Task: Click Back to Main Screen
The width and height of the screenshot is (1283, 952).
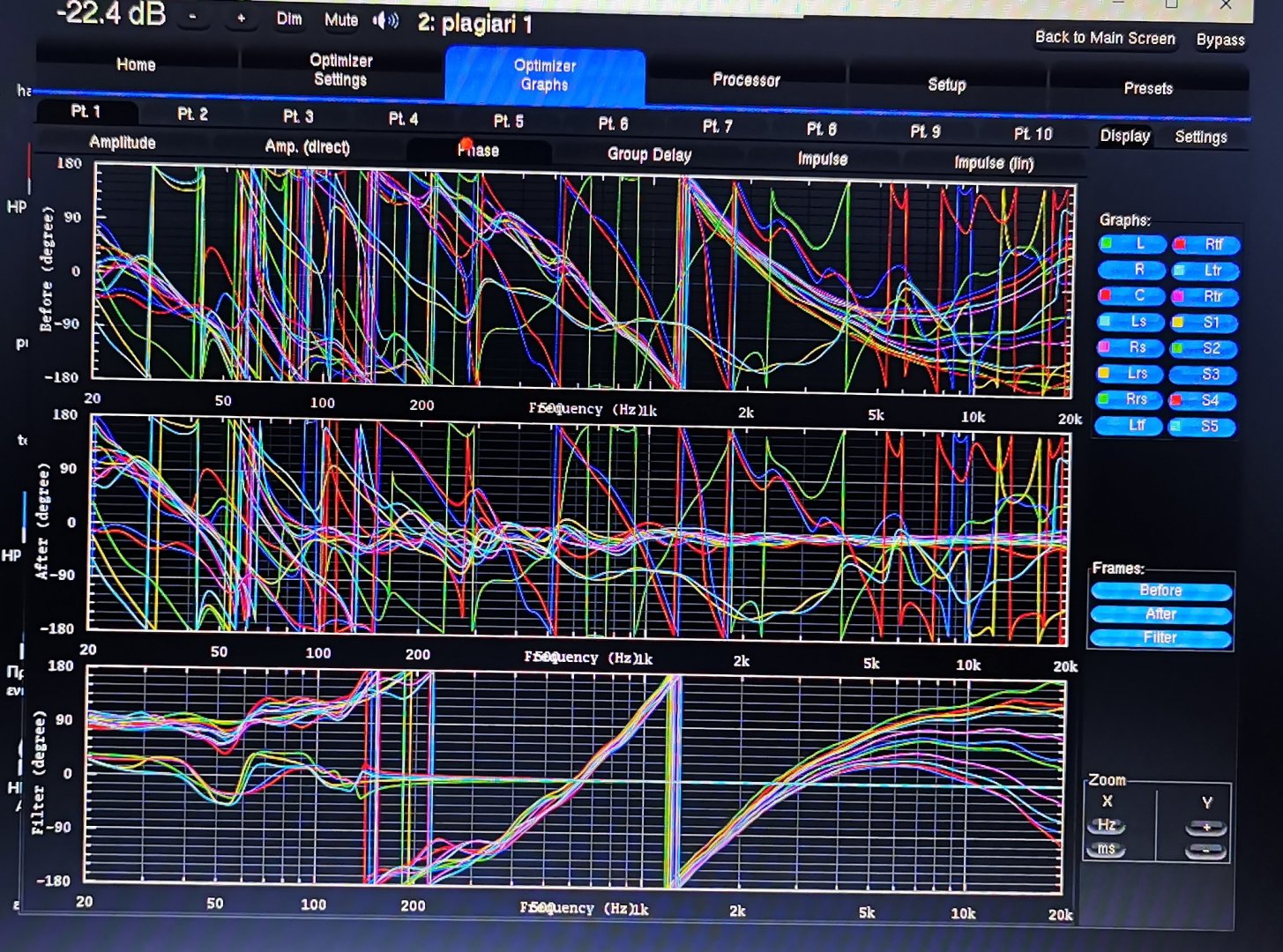Action: coord(1104,38)
